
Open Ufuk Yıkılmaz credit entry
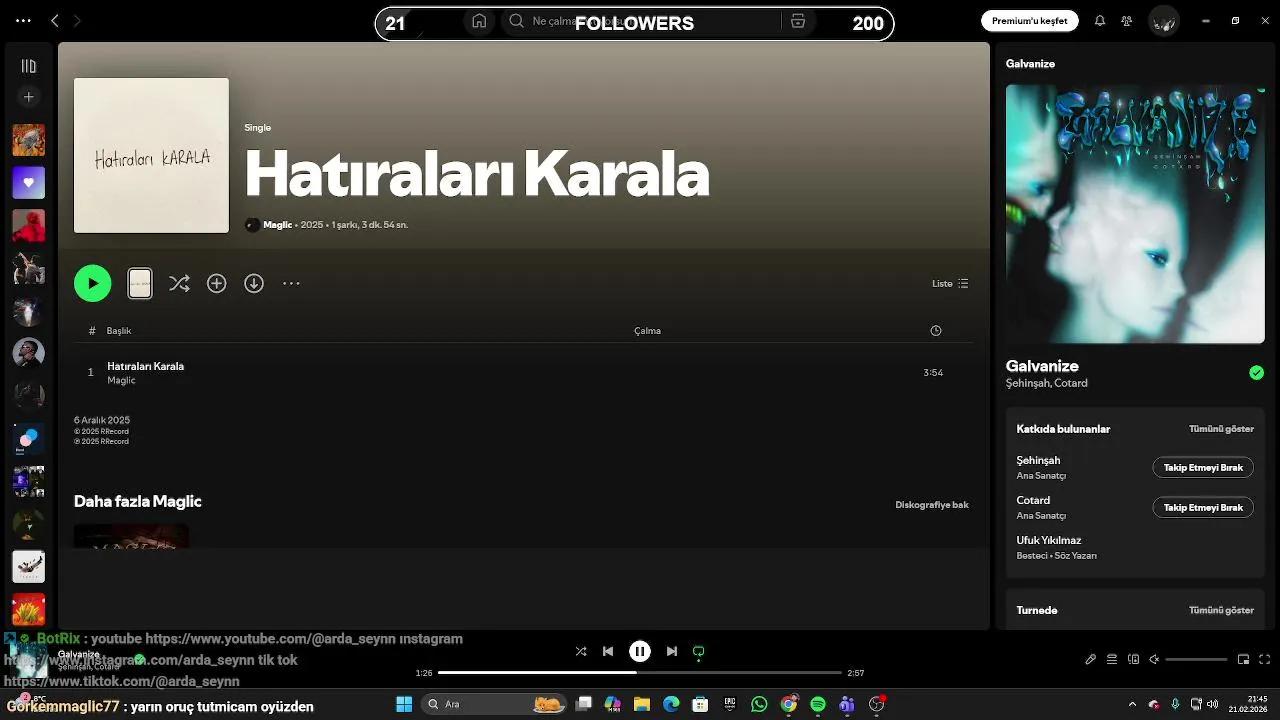pyautogui.click(x=1049, y=541)
